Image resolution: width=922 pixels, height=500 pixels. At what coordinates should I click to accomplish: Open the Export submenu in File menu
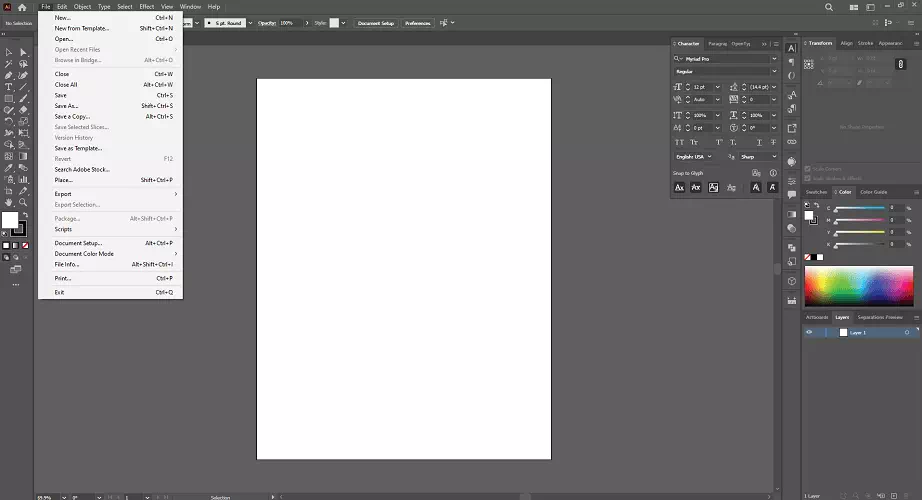pyautogui.click(x=111, y=194)
